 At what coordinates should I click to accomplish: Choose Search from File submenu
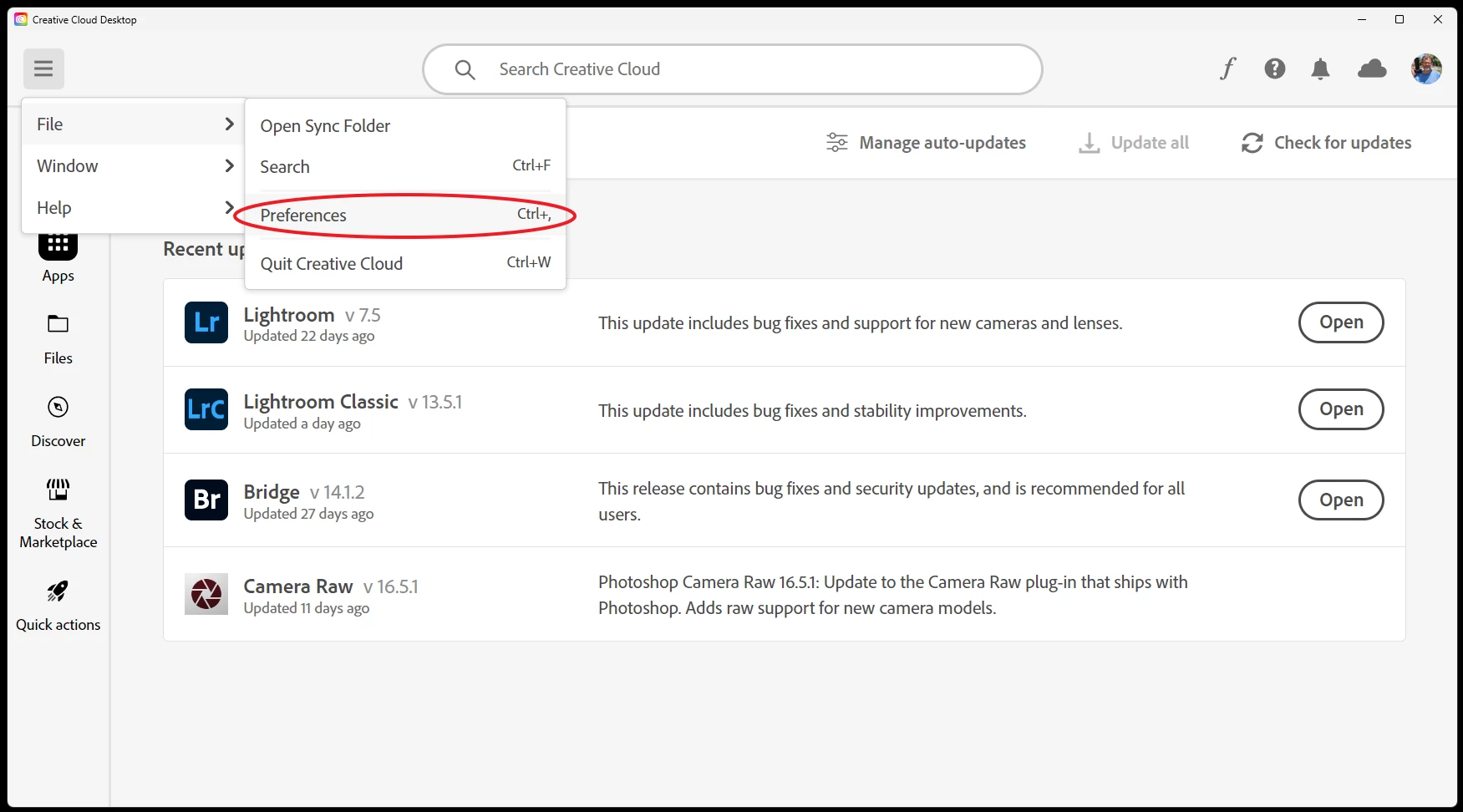coord(405,166)
